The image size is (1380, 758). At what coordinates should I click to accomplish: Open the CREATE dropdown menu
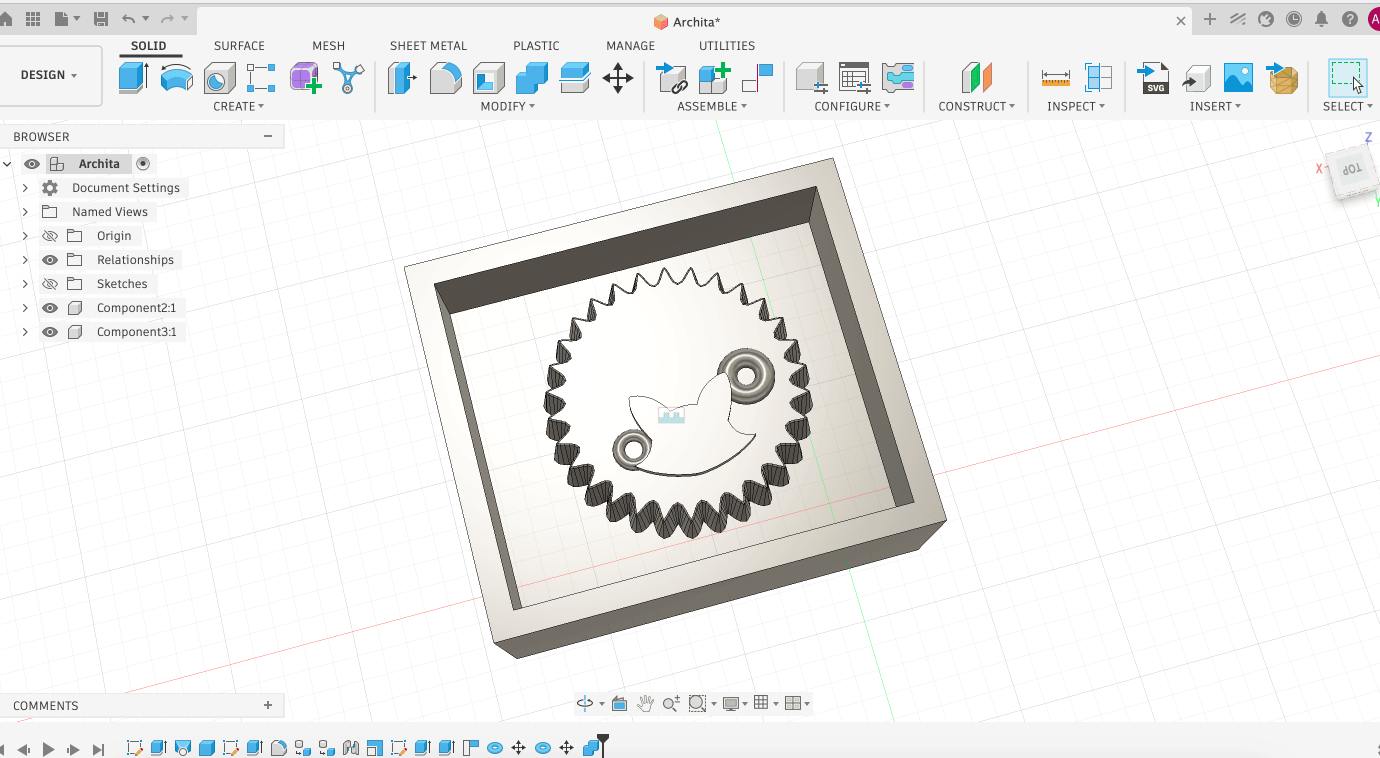click(x=238, y=106)
